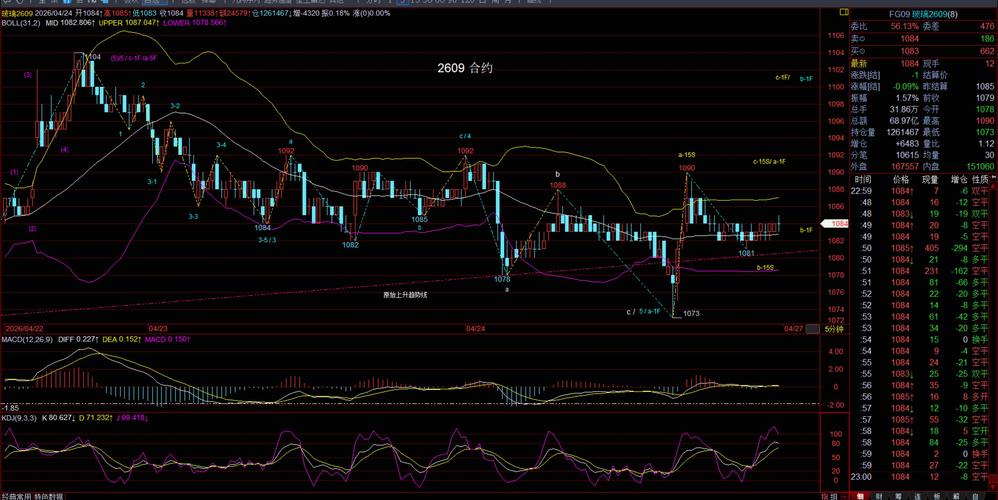Image resolution: width=998 pixels, height=500 pixels.
Task: Select the 解 tab at bottom right
Action: click(955, 496)
